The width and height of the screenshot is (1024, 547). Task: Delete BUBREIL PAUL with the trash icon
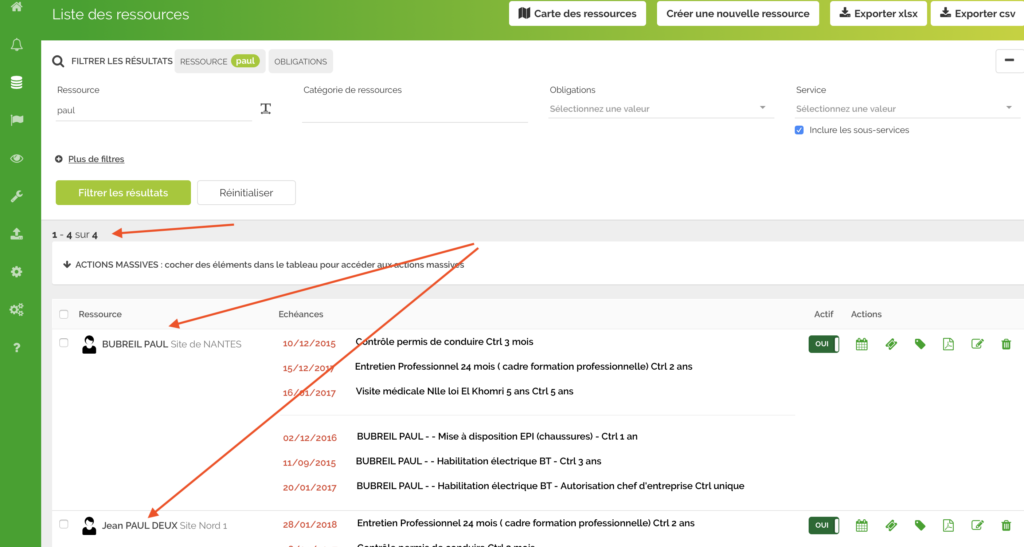(1006, 344)
